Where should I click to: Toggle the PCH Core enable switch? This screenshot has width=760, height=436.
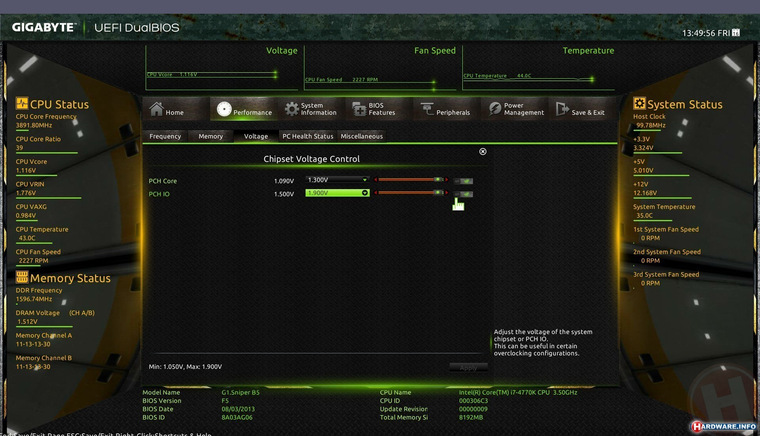[464, 181]
